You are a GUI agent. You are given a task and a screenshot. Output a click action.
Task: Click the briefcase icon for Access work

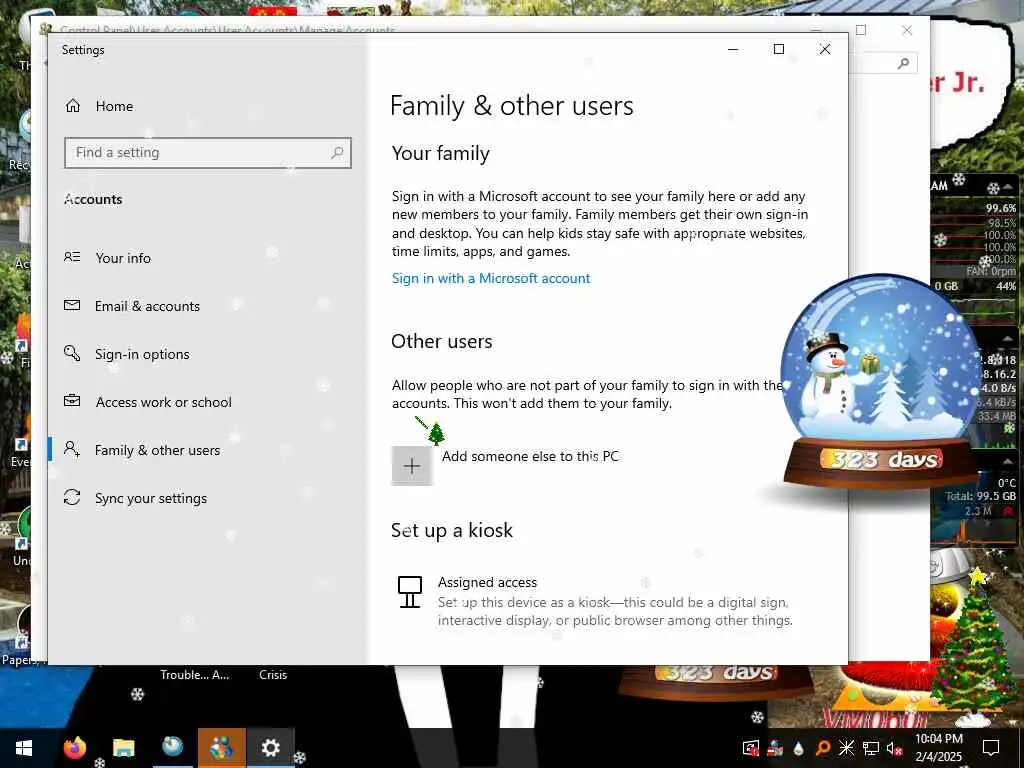(x=72, y=401)
